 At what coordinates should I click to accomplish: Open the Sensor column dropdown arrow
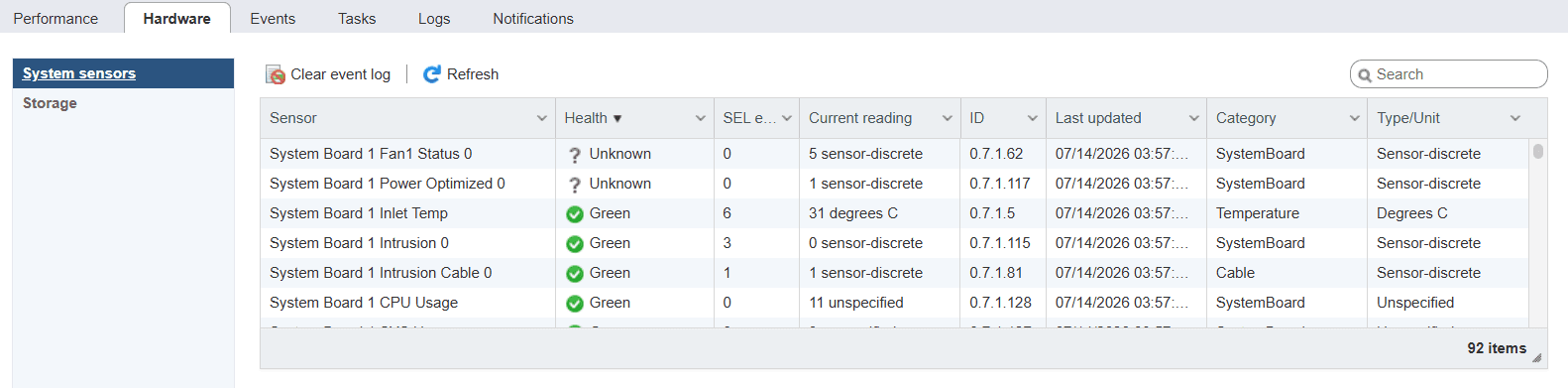[542, 118]
